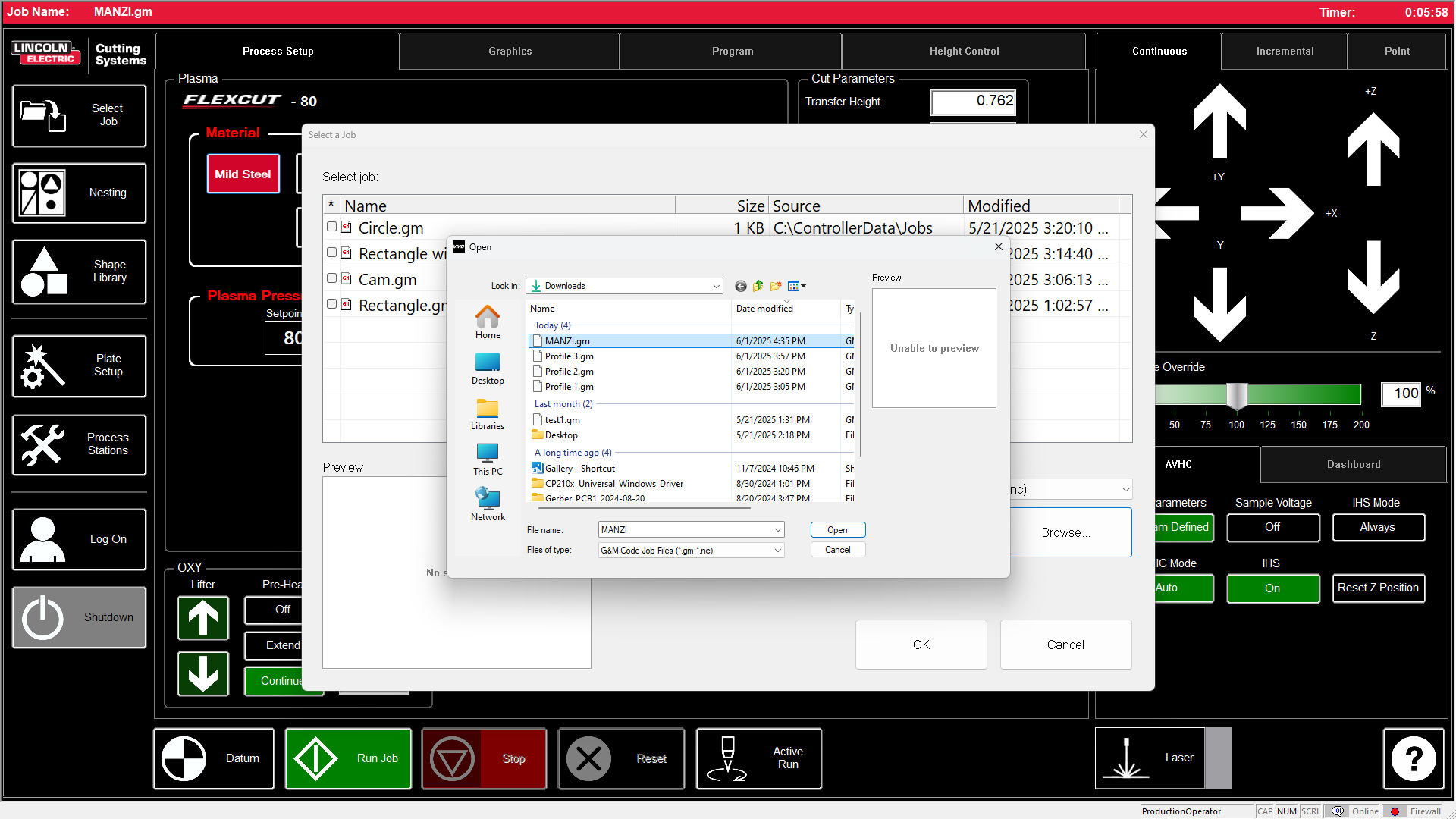The image size is (1456, 819).
Task: Expand the Files of type dropdown
Action: [x=777, y=551]
